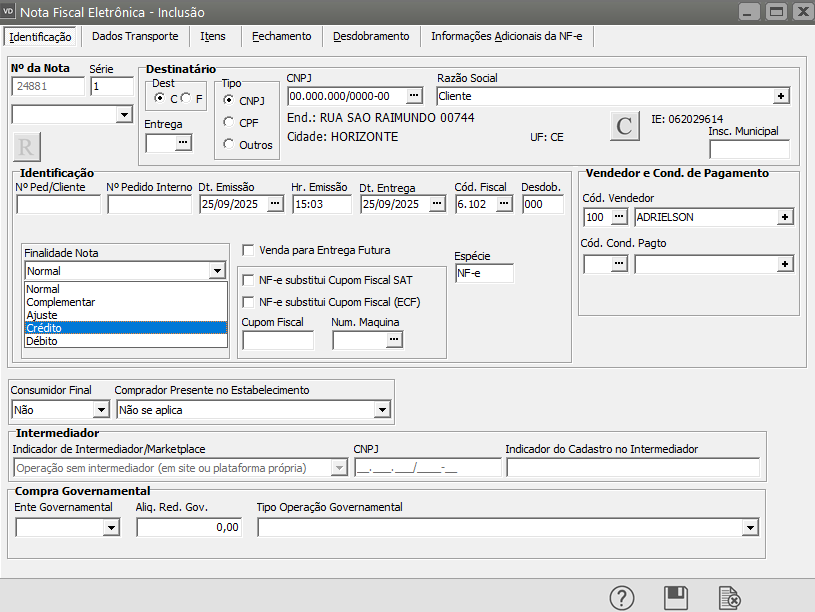
Task: Click the Espécie field showing NF-e
Action: coord(484,274)
